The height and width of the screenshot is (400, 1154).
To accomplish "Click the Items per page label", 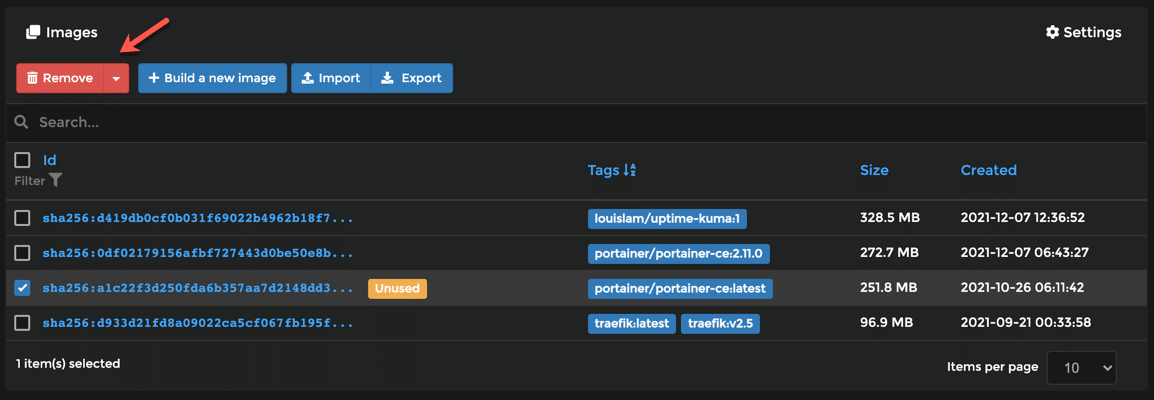I will click(993, 366).
